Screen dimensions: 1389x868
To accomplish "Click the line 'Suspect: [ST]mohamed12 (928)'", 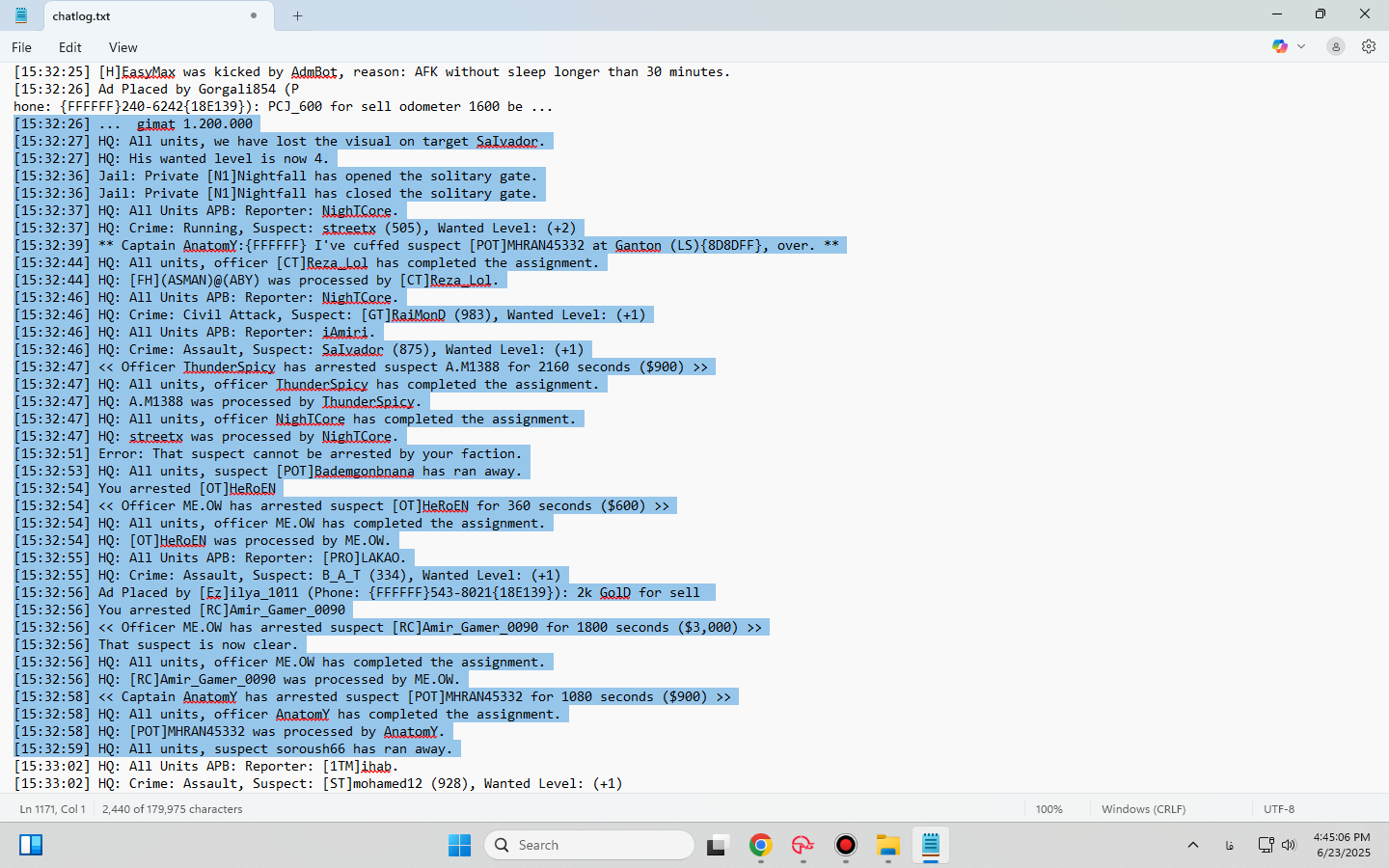I will (318, 783).
